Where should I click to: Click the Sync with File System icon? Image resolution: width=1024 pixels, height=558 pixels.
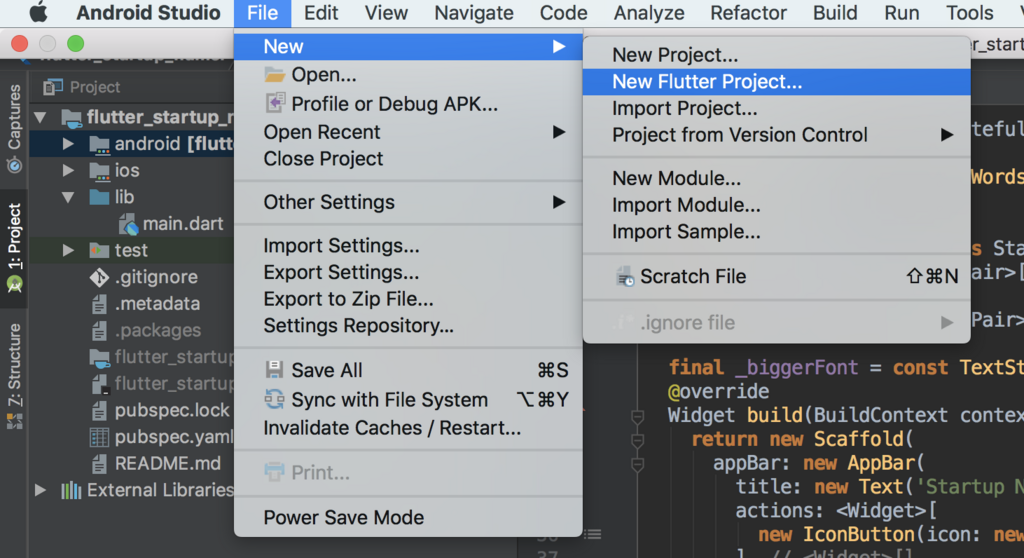click(274, 400)
